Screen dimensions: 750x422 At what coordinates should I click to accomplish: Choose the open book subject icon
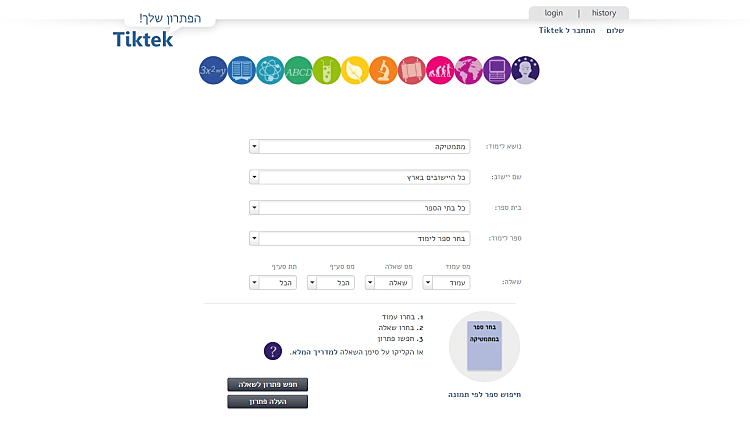tap(242, 70)
